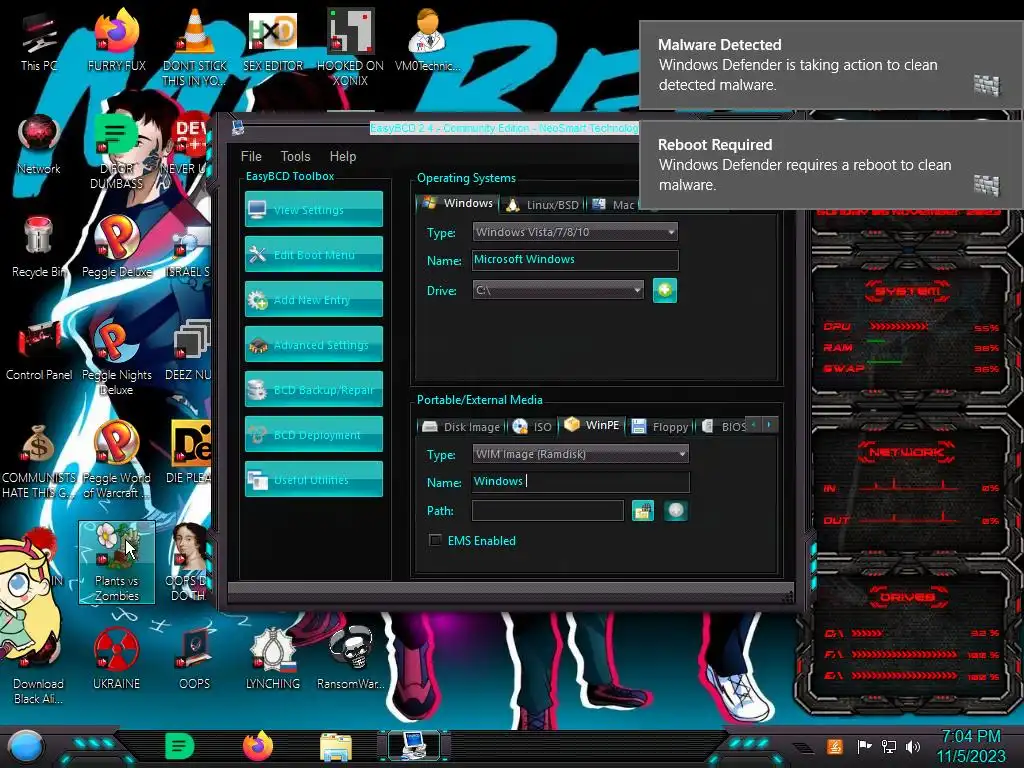Click EasyBCD title bar app icon
This screenshot has width=1024, height=768.
tap(238, 127)
